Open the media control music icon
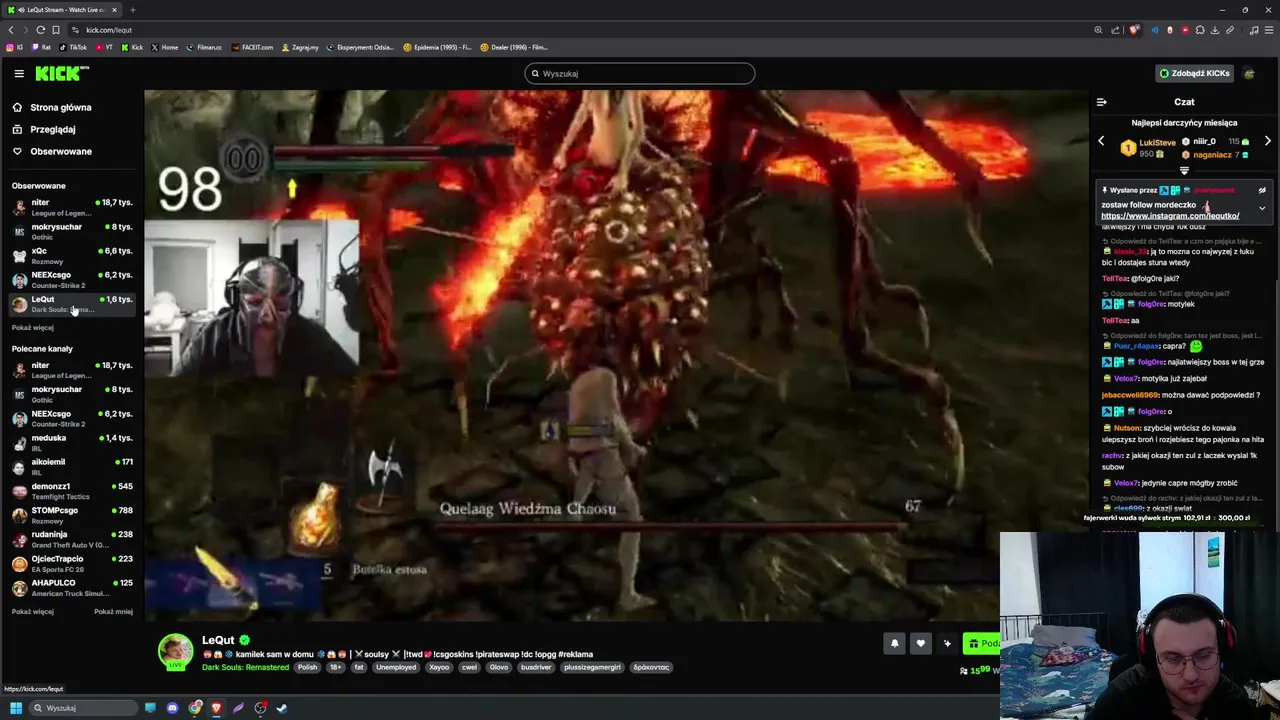 coord(1254,30)
